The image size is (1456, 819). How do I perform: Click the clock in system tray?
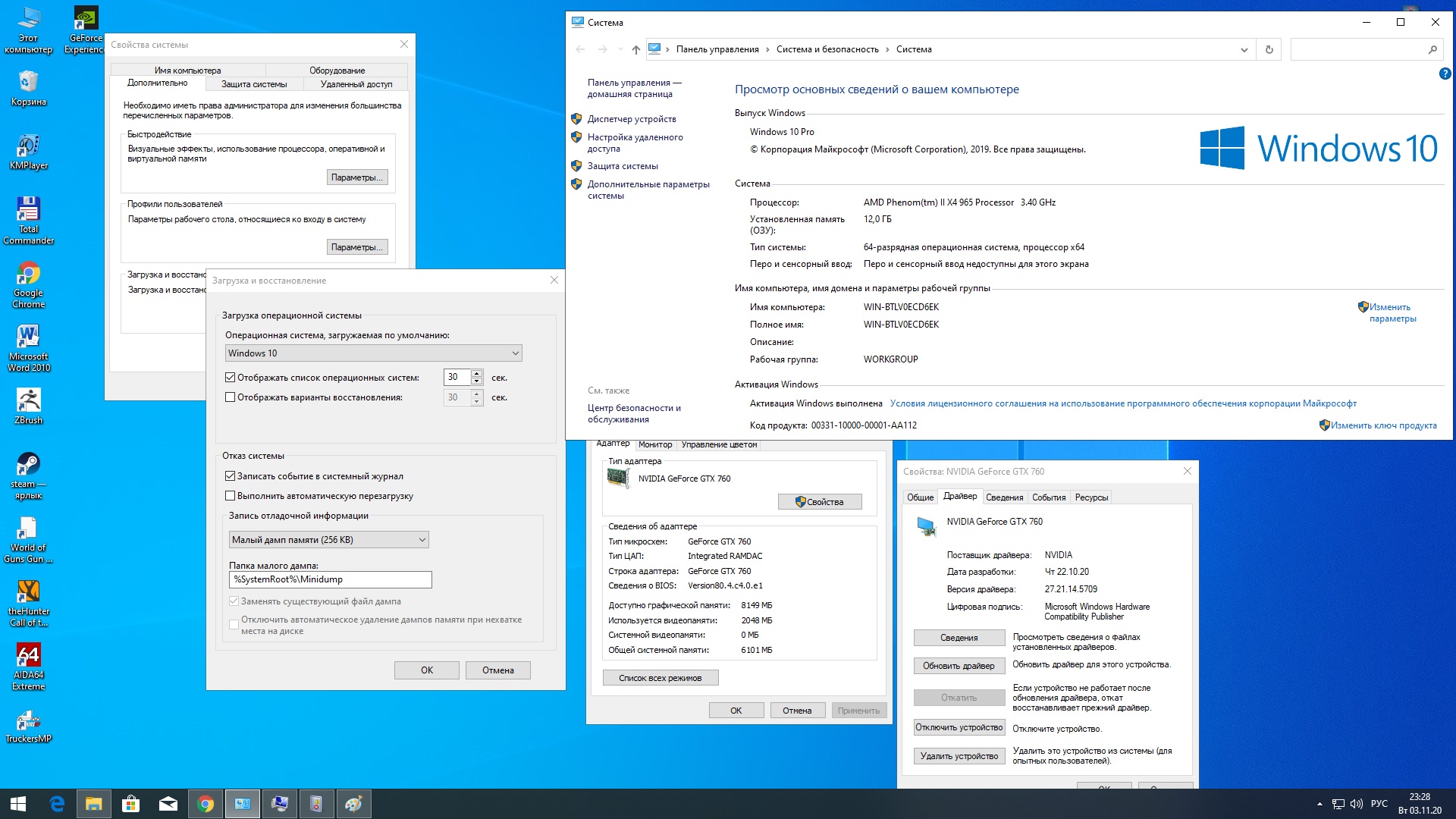coord(1420,804)
